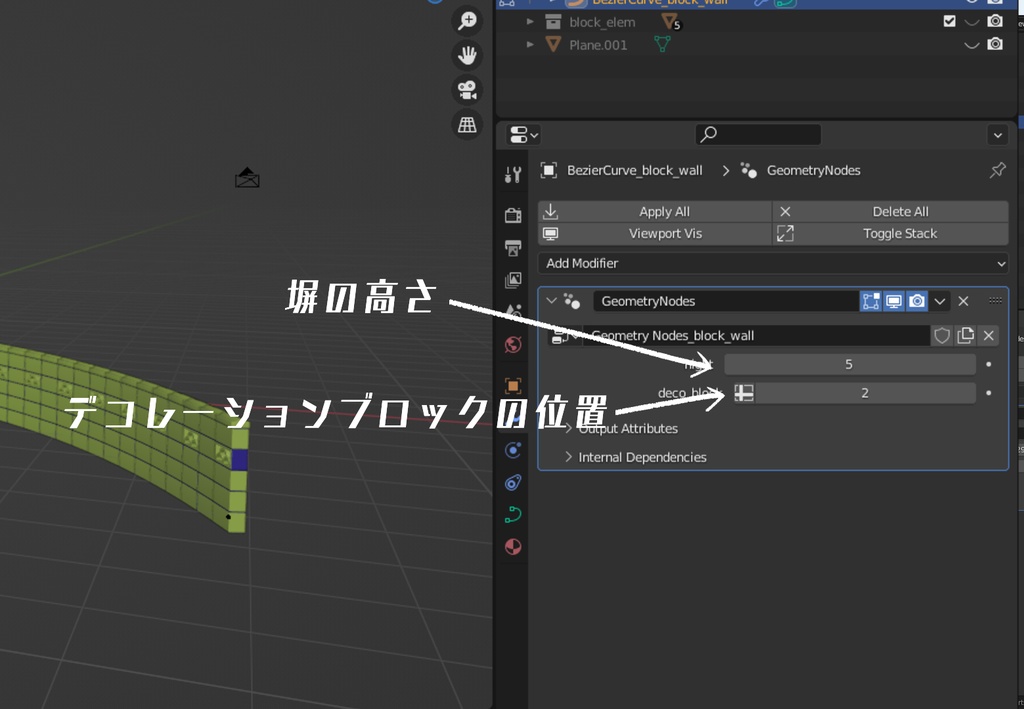
Task: Select the View Layer properties tab
Action: tap(513, 281)
